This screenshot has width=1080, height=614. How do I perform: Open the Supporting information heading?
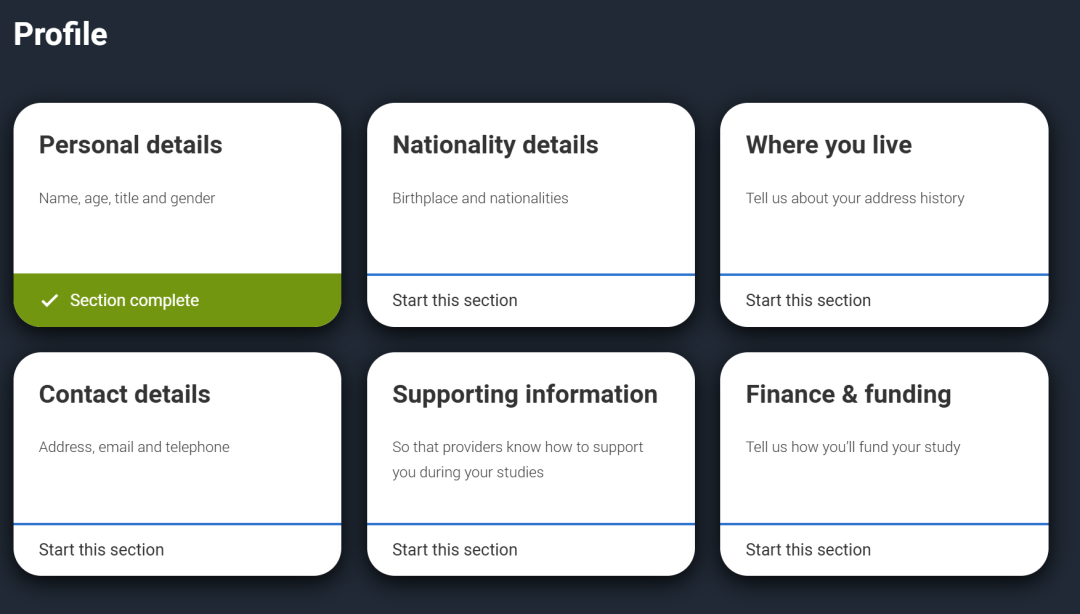pos(525,394)
